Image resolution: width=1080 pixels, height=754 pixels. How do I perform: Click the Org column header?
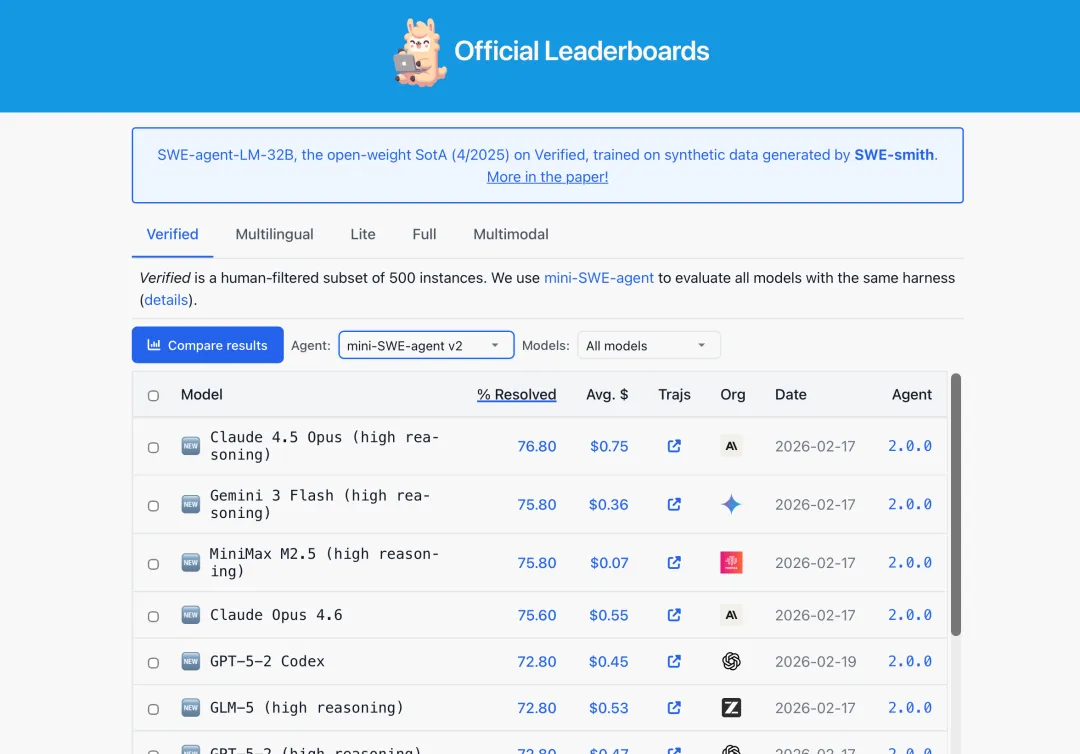(x=733, y=395)
